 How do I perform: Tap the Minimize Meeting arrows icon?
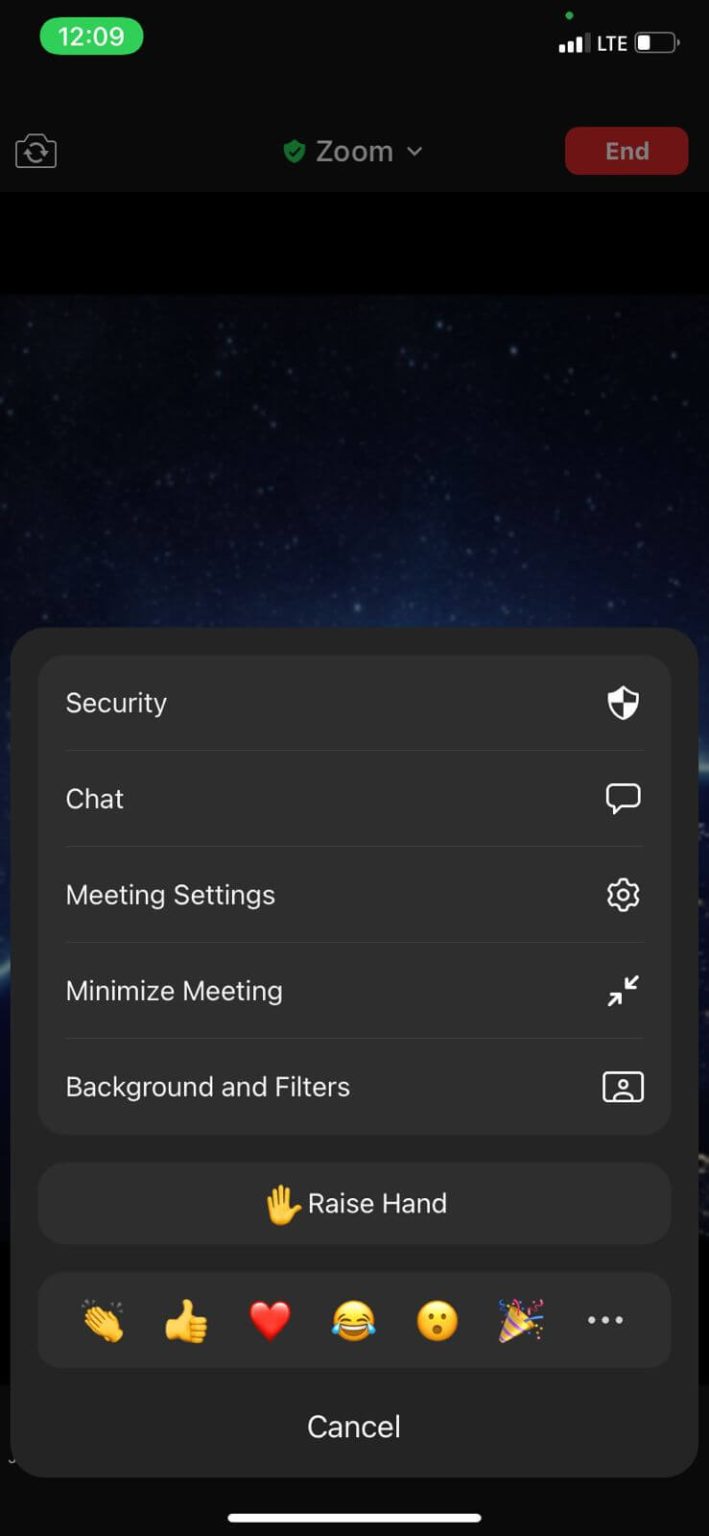(622, 990)
